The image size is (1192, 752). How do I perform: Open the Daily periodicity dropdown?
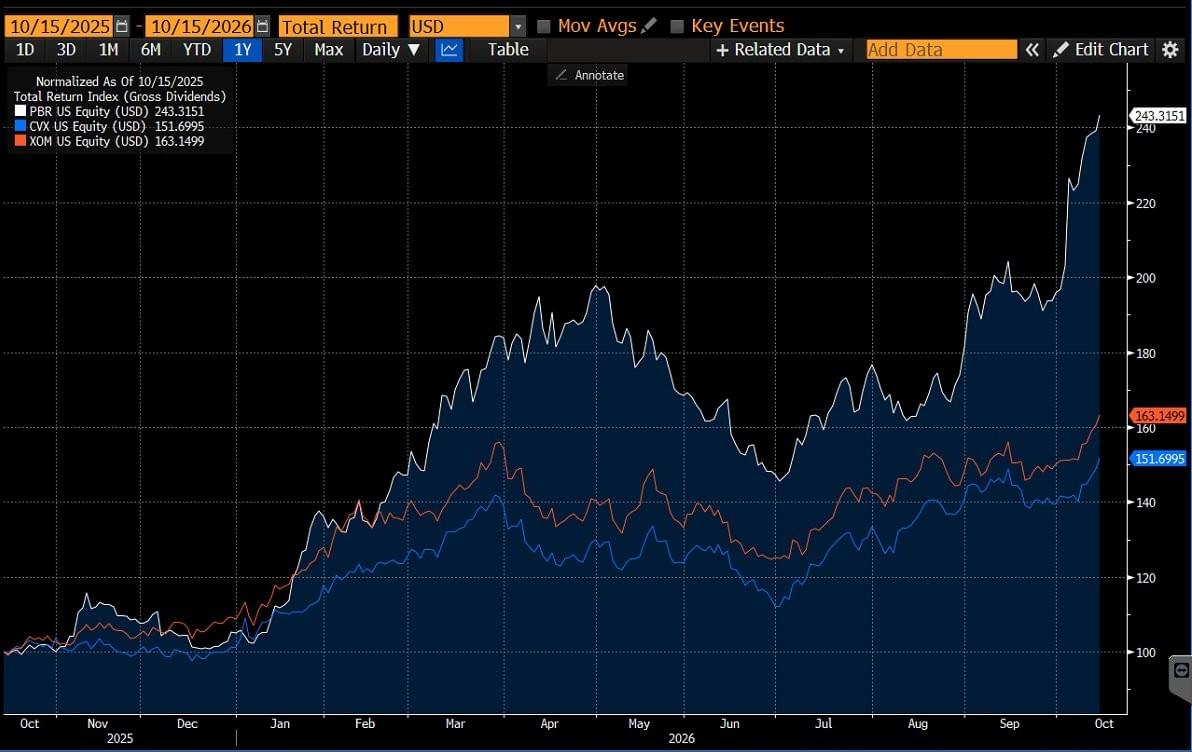(x=391, y=50)
